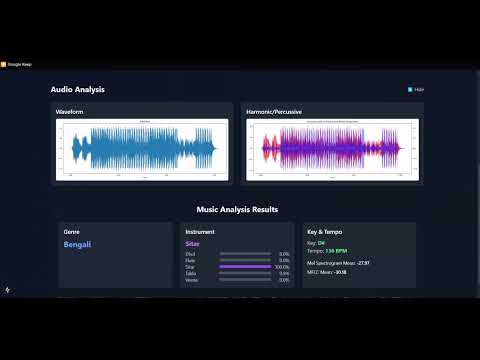Viewport: 480px width, 360px height.
Task: Click the Instrument card label
Action: [200, 232]
